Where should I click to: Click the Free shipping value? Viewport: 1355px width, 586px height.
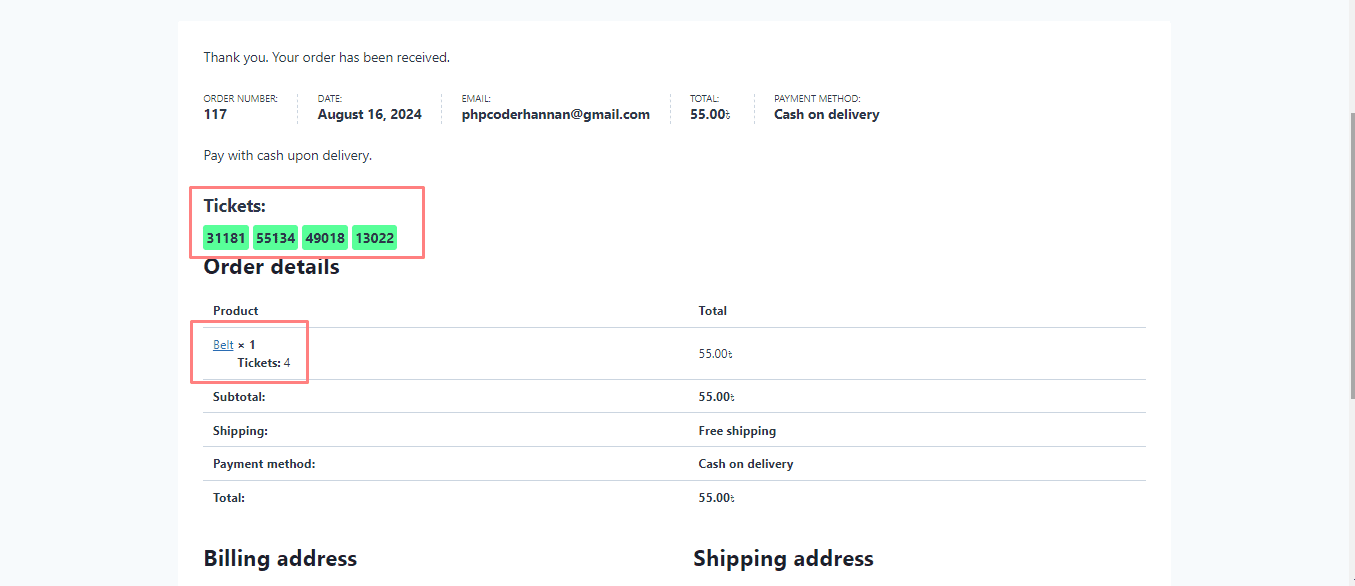pos(737,431)
